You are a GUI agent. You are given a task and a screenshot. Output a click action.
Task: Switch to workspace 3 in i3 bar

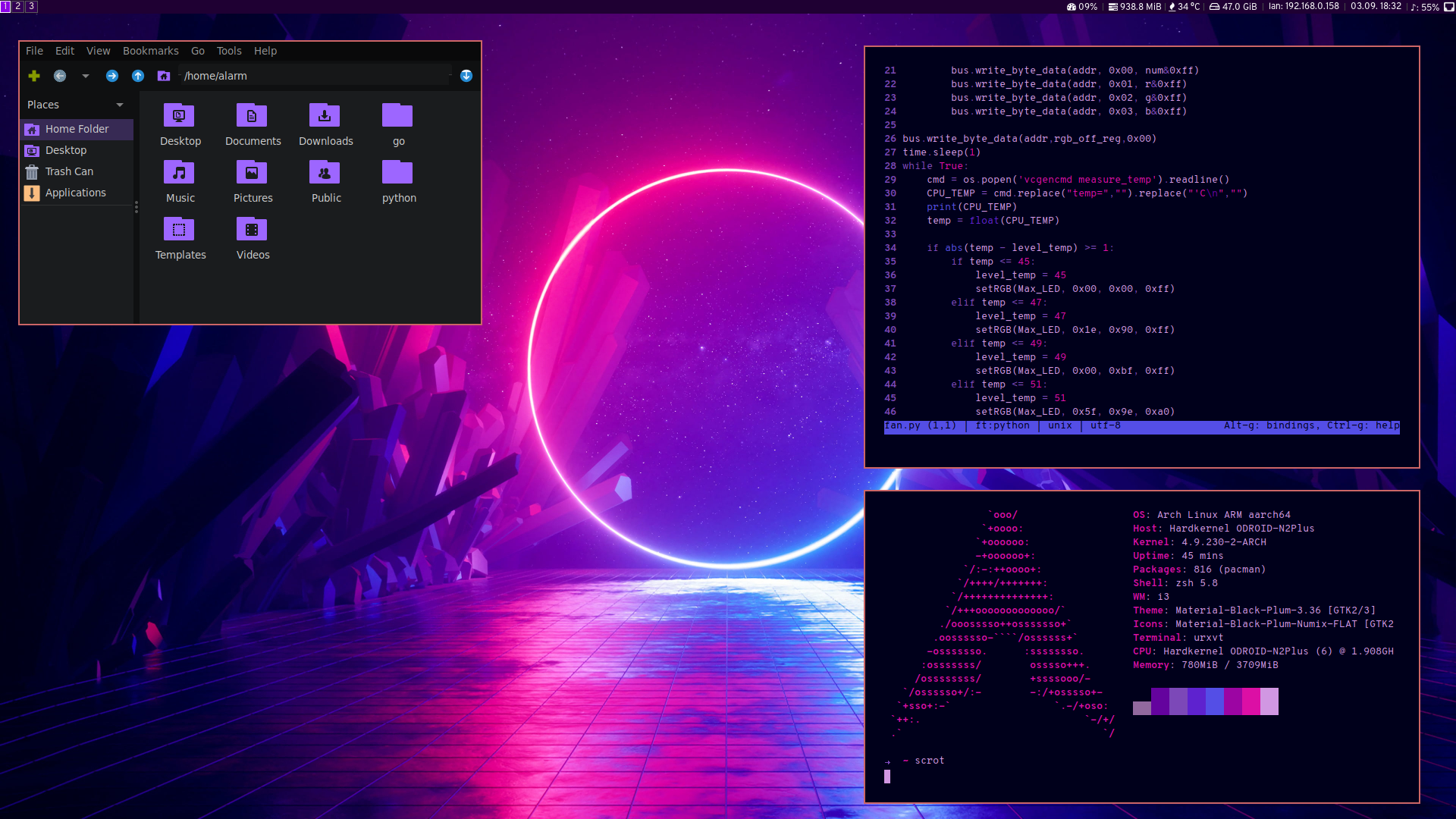click(31, 6)
